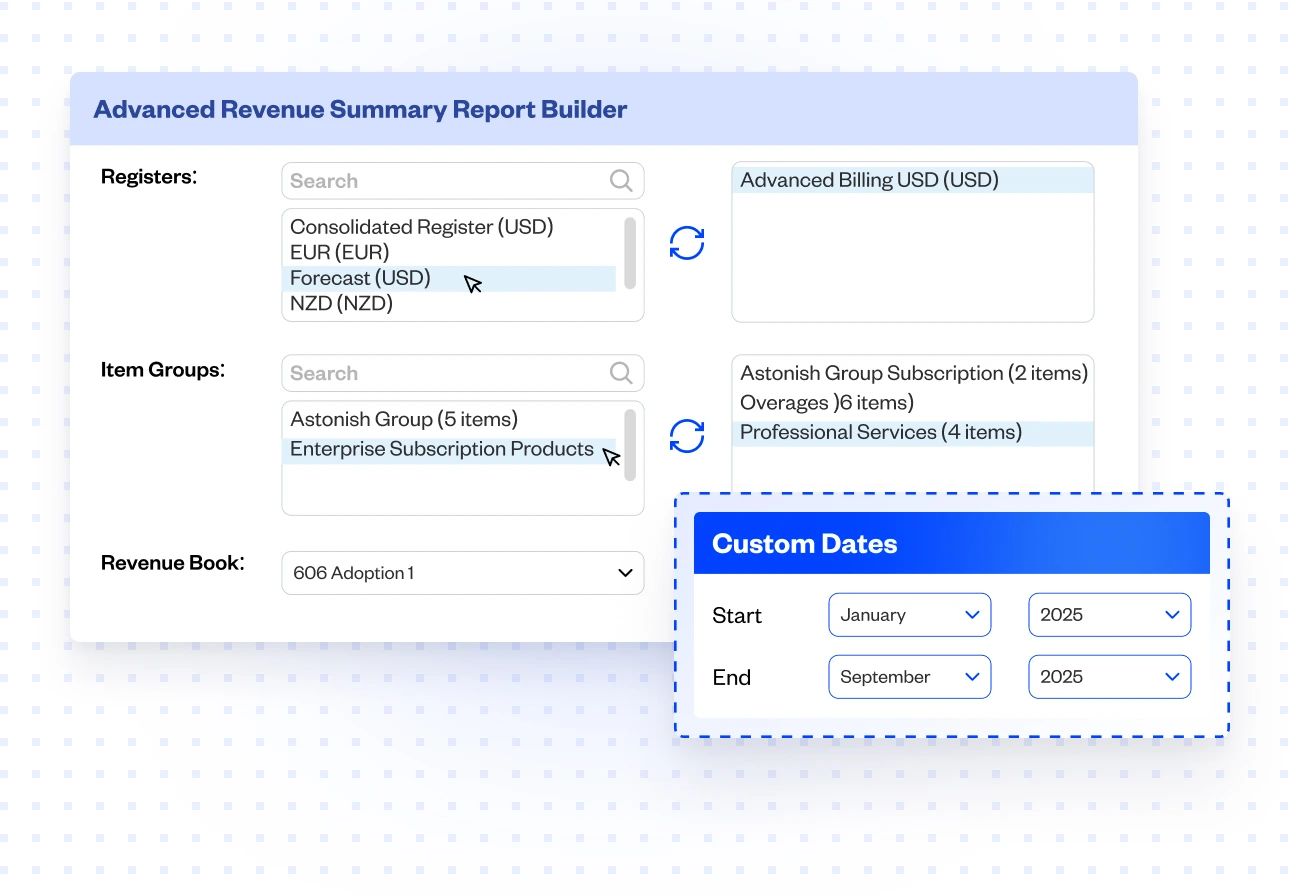Viewport: 1300px width, 896px height.
Task: Open the Revenue Book dropdown showing 606 Adoption 1
Action: coord(462,572)
